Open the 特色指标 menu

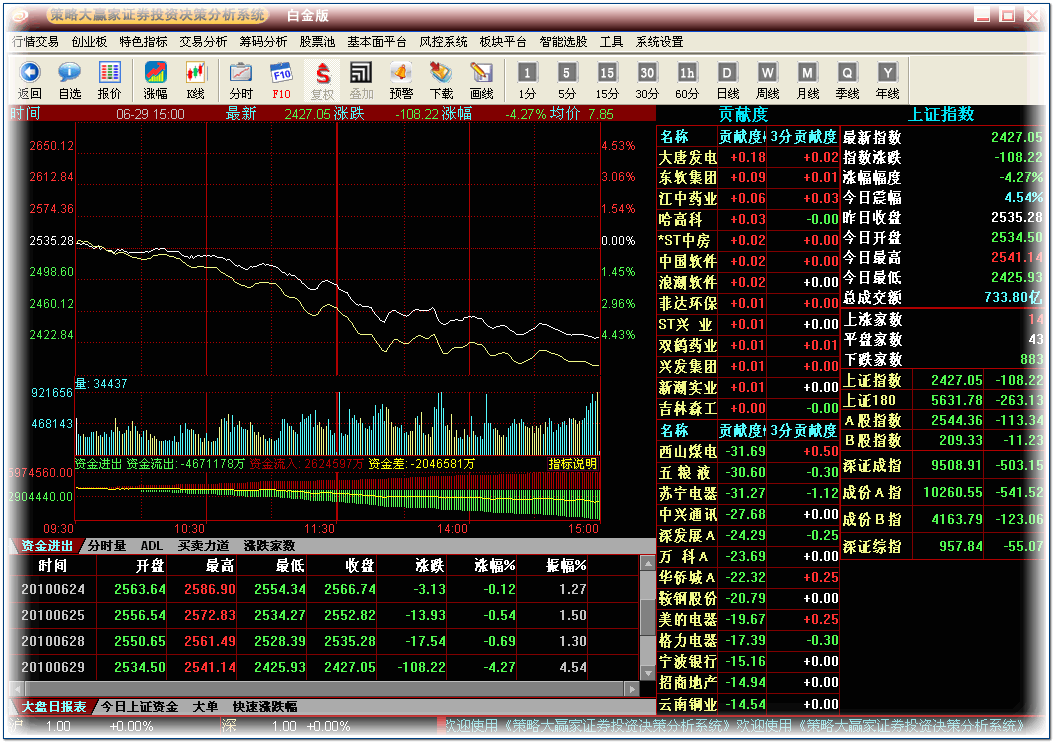tap(143, 42)
